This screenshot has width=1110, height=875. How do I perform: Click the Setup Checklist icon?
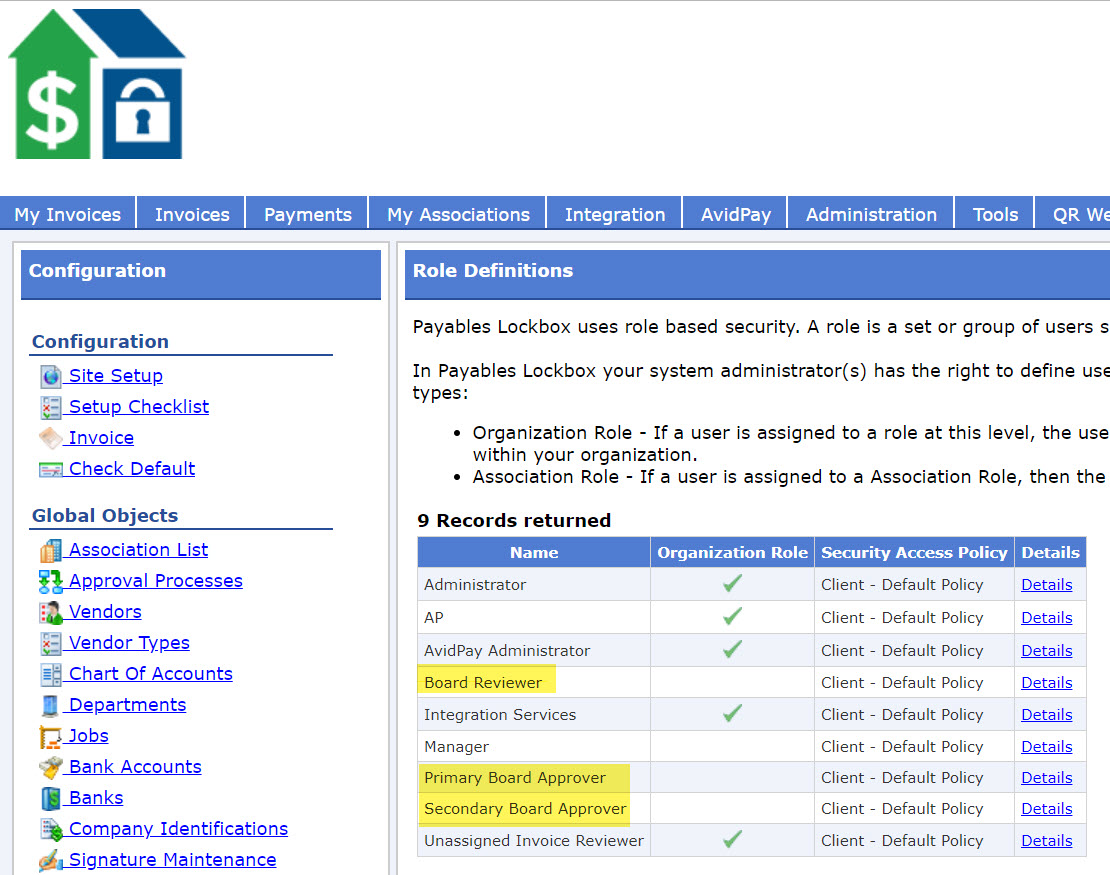click(x=51, y=407)
